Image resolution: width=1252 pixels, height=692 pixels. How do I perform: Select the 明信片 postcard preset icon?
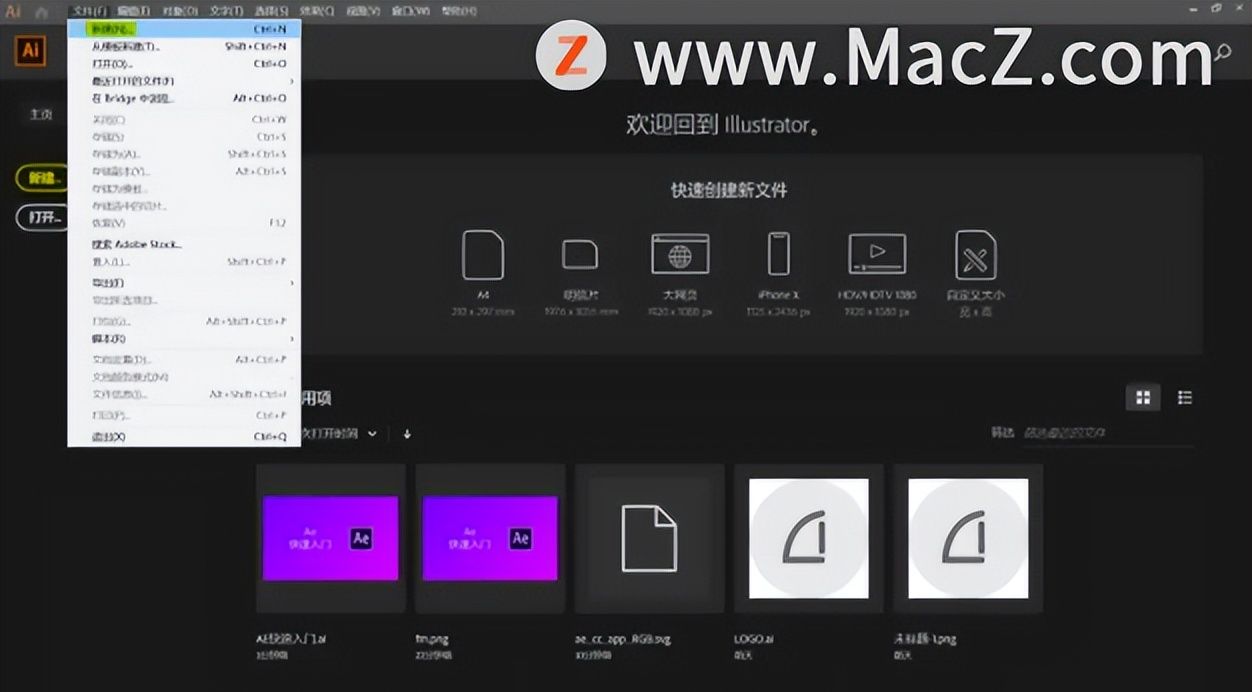pyautogui.click(x=579, y=255)
